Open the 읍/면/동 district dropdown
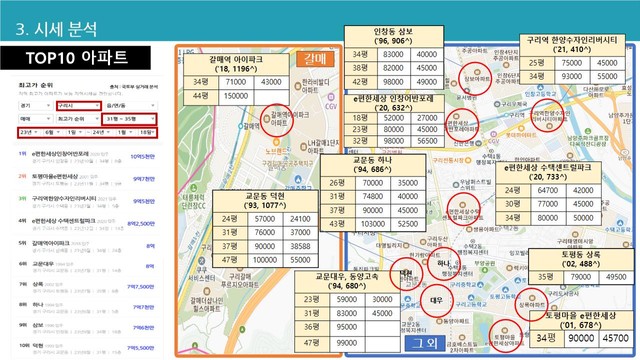 [x=130, y=106]
